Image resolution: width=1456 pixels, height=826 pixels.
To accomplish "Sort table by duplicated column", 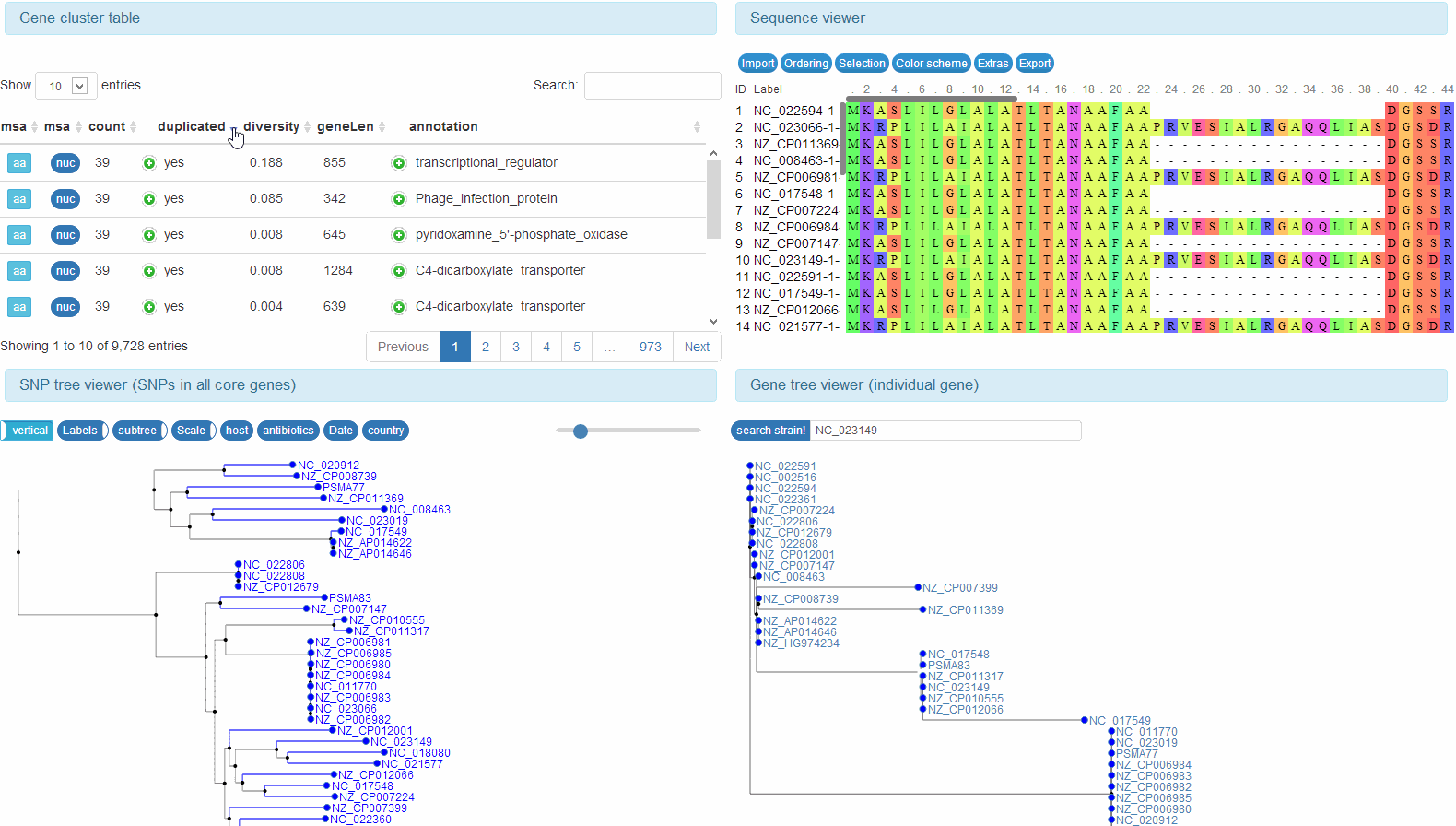I will click(197, 127).
